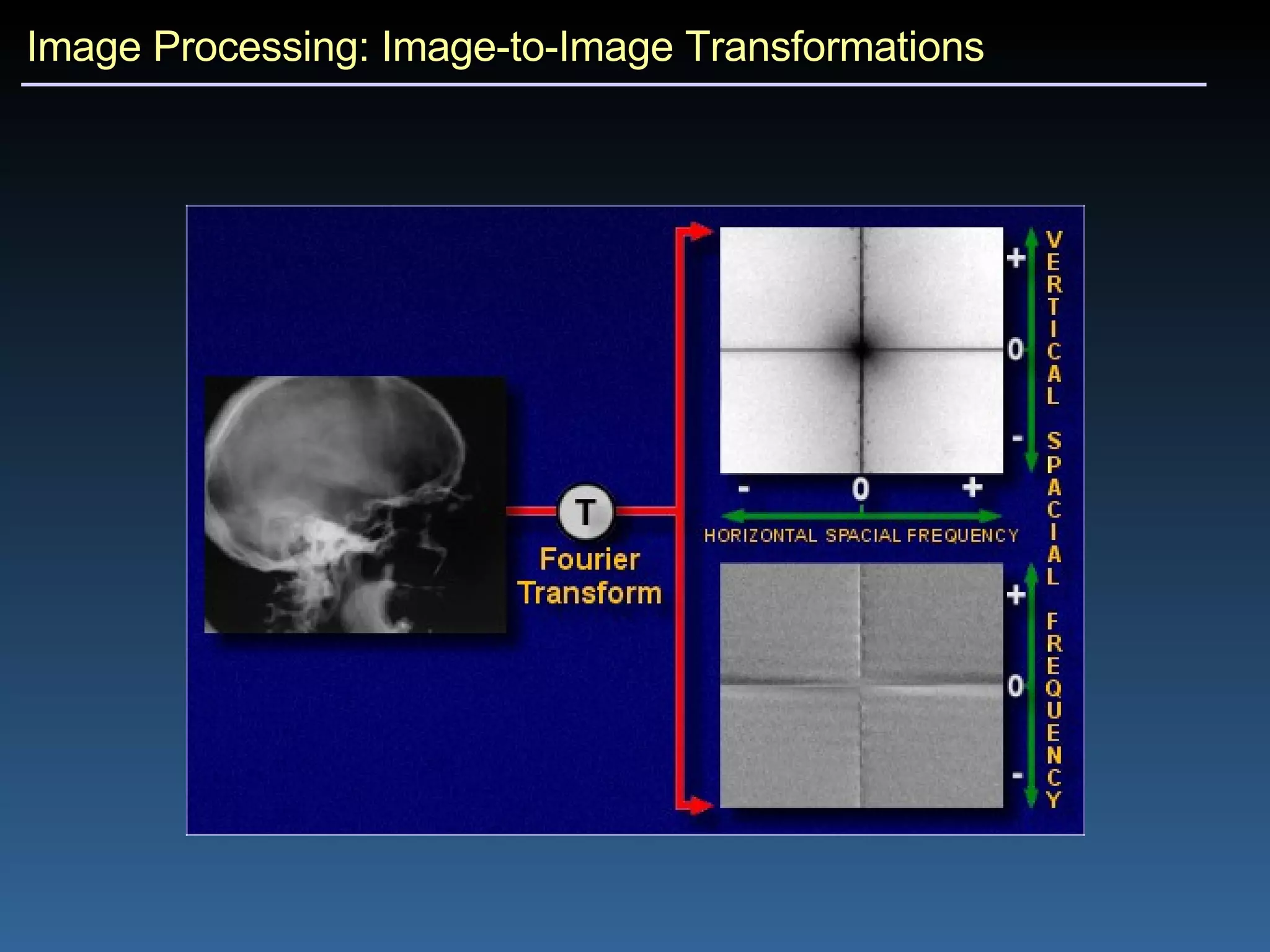
Task: Click the lower red arrowhead
Action: click(x=699, y=806)
